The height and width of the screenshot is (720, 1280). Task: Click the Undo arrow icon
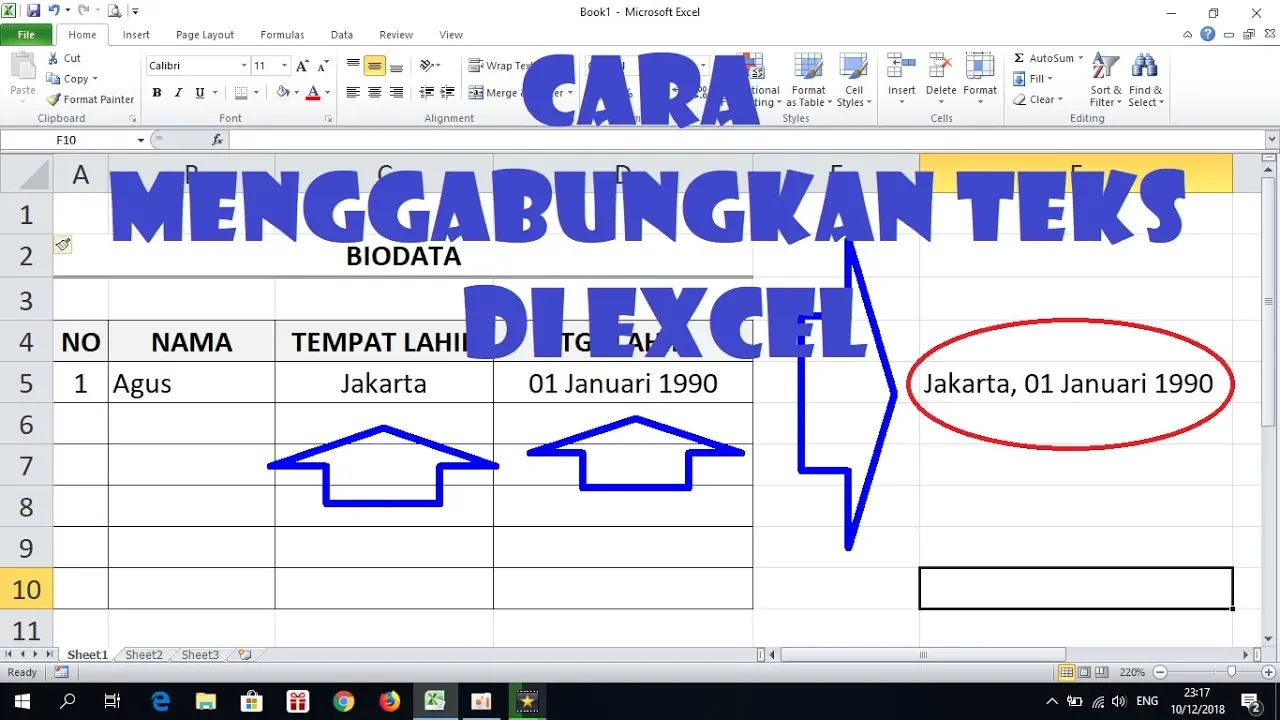53,11
